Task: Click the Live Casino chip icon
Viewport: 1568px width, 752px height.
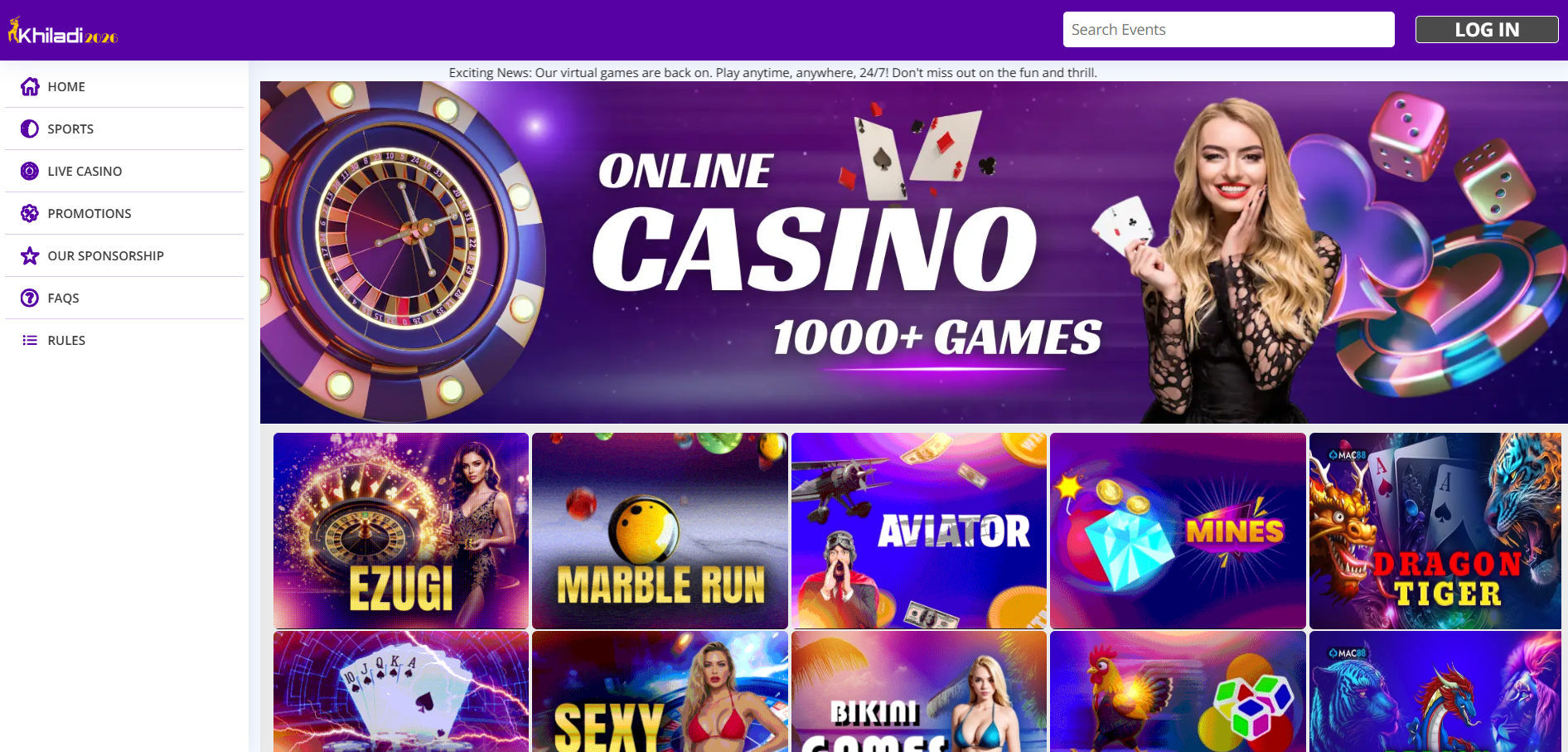Action: pos(30,171)
